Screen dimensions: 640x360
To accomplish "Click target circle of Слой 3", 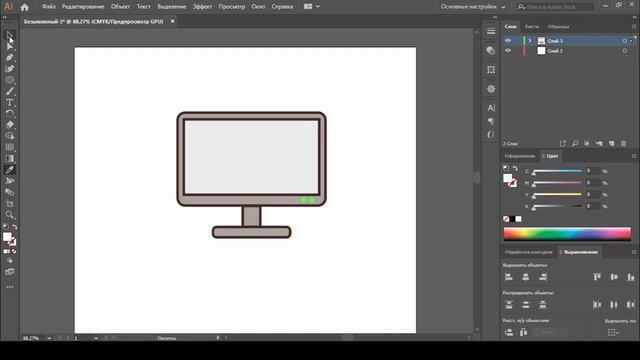I will [624, 41].
